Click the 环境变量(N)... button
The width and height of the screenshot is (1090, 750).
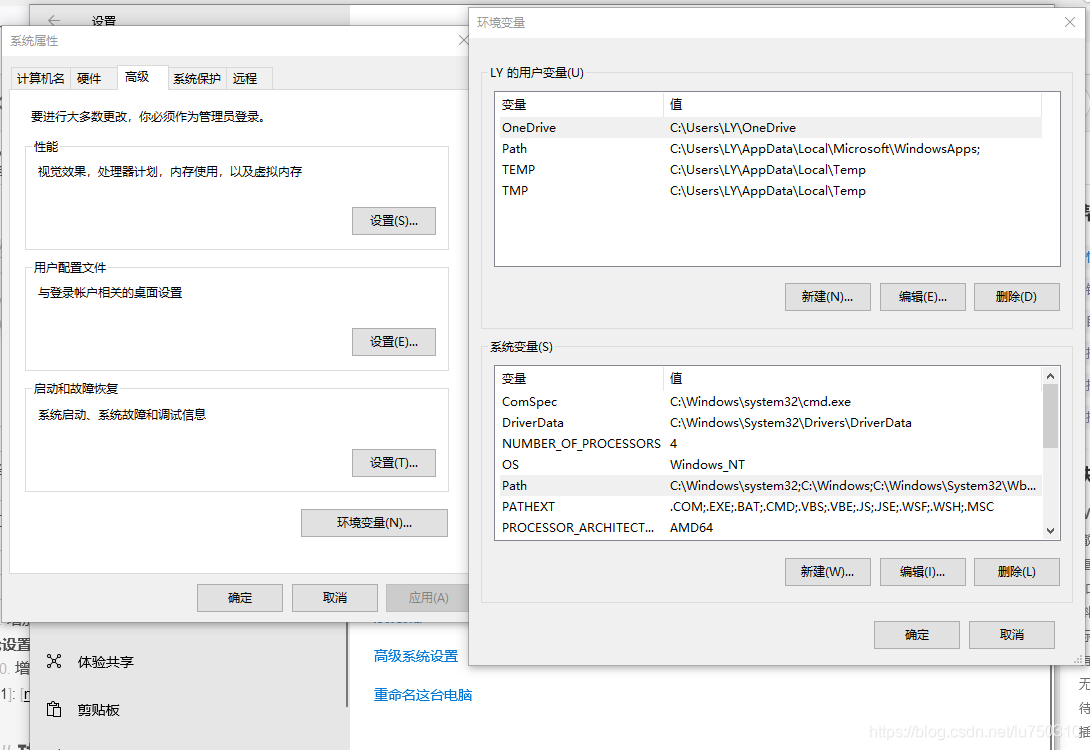(374, 523)
